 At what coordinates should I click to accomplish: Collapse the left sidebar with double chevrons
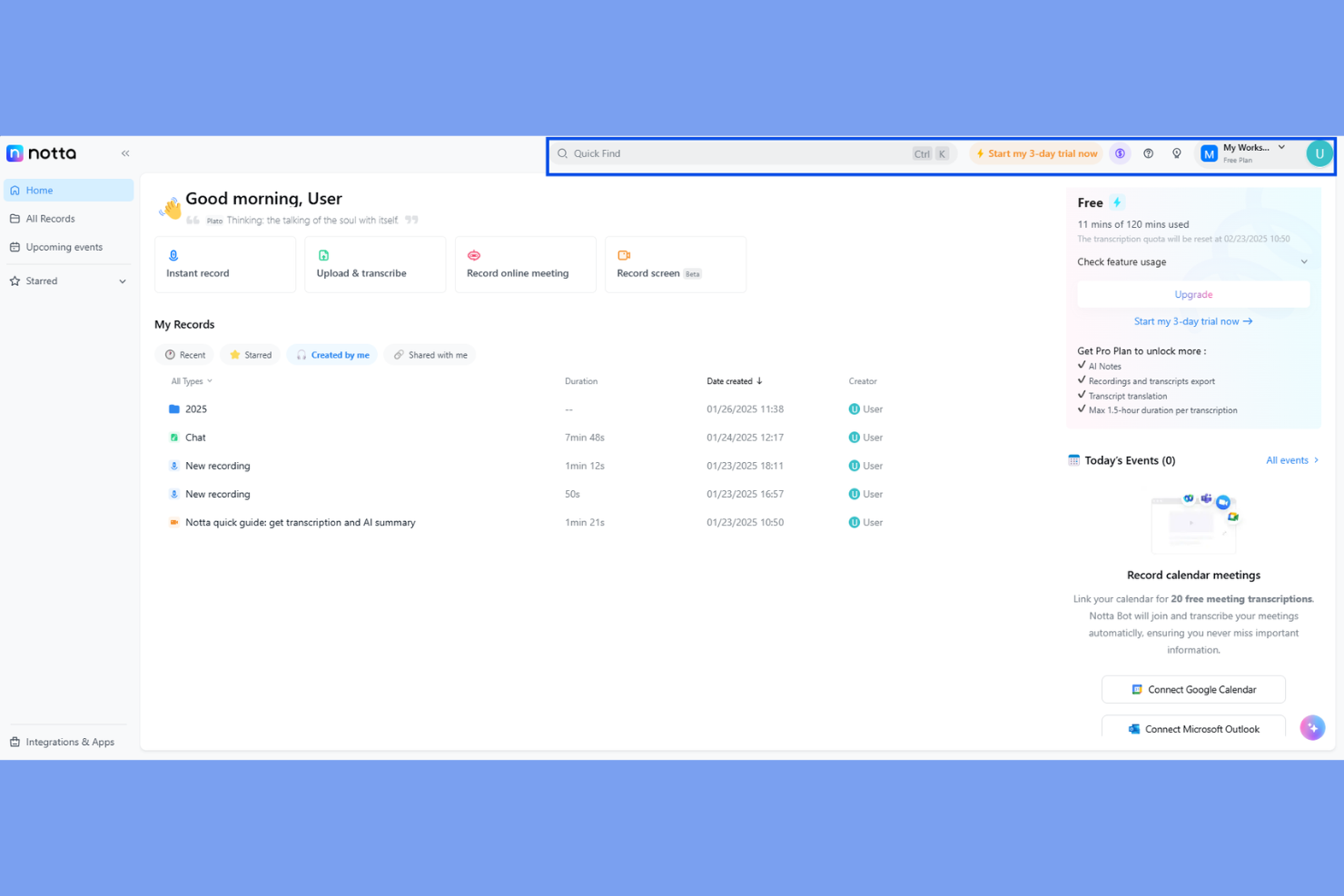tap(125, 153)
